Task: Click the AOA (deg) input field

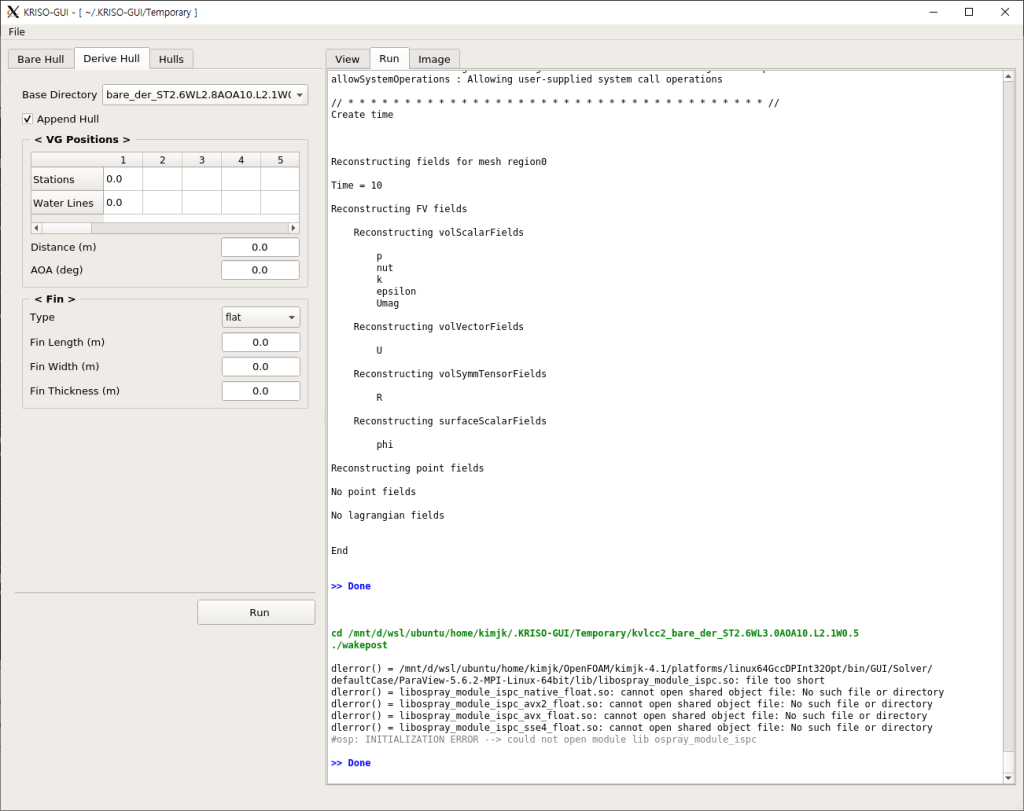Action: point(260,270)
